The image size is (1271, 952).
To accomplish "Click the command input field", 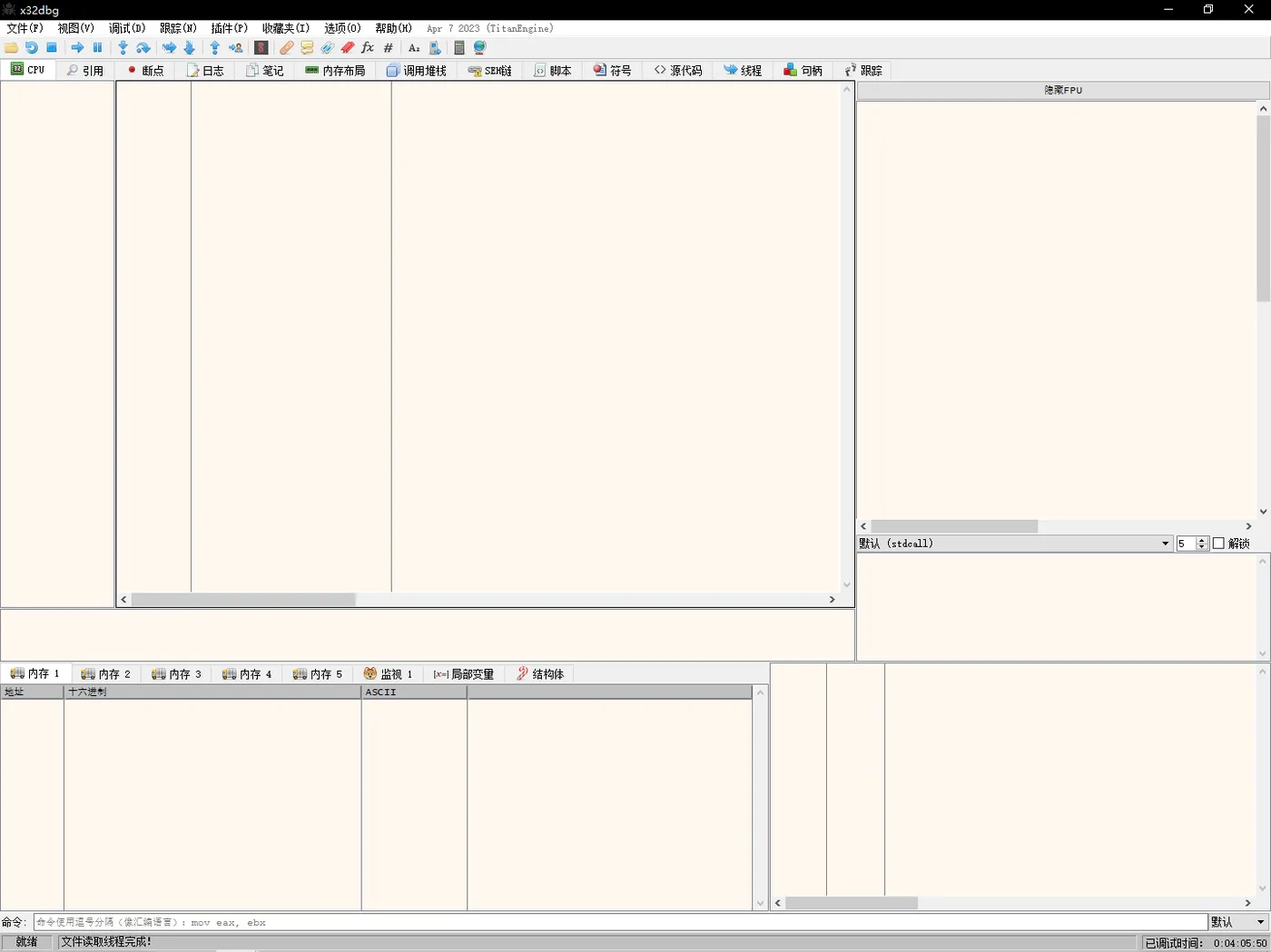I will tap(620, 922).
